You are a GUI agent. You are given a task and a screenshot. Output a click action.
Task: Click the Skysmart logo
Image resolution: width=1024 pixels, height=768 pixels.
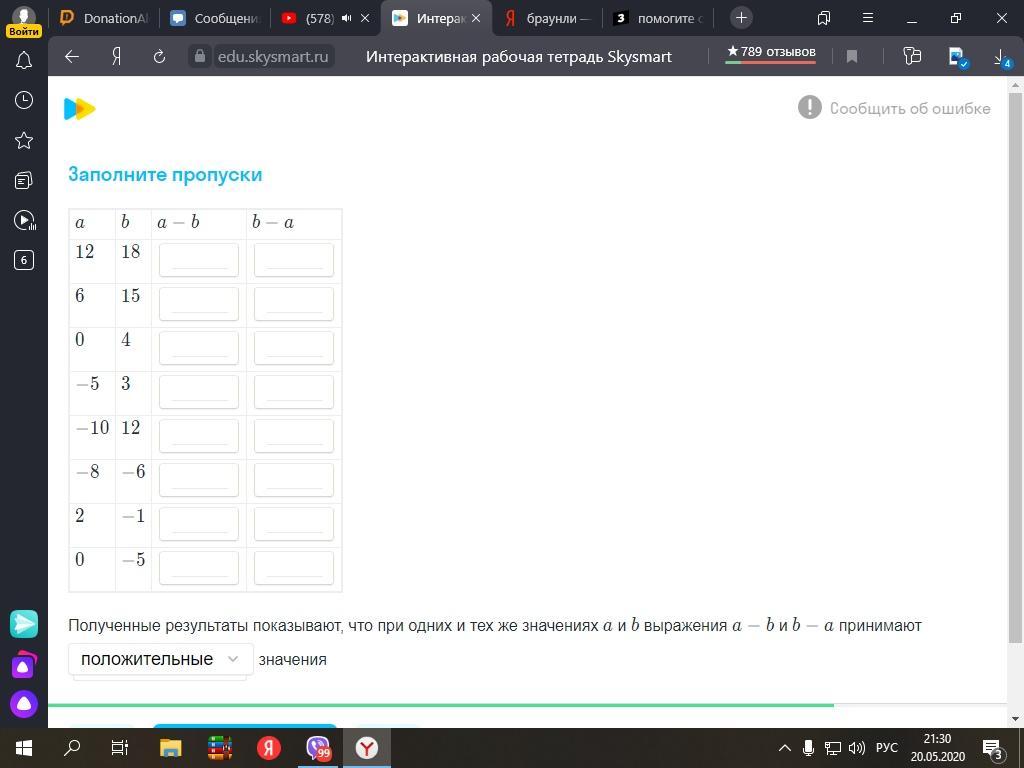(x=80, y=108)
